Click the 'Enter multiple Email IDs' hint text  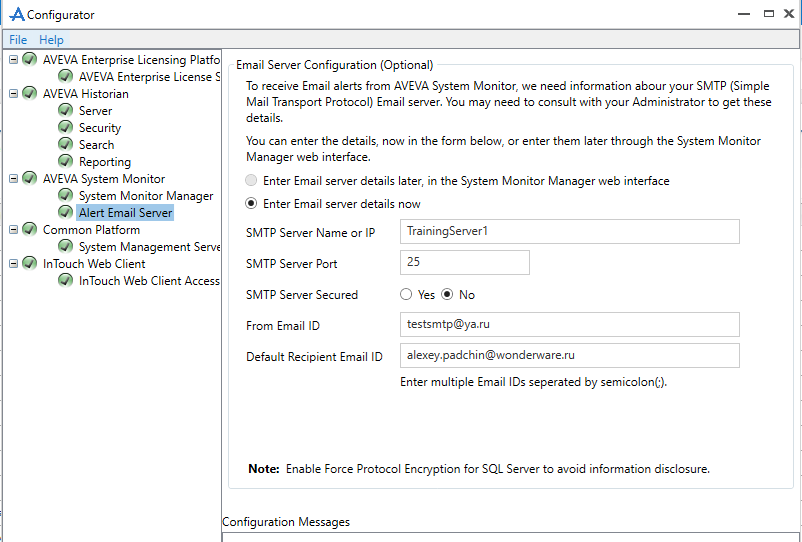tap(533, 382)
